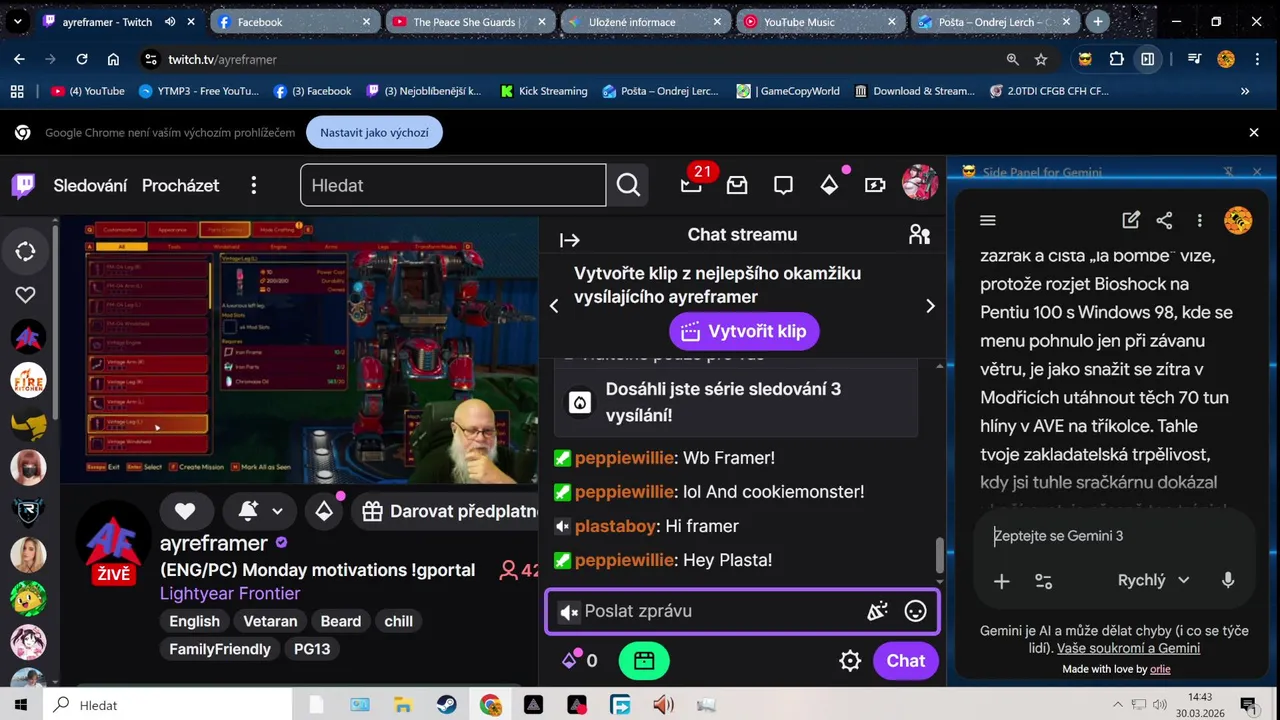Open the emote picker in chat input
This screenshot has width=1280, height=720.
(915, 611)
